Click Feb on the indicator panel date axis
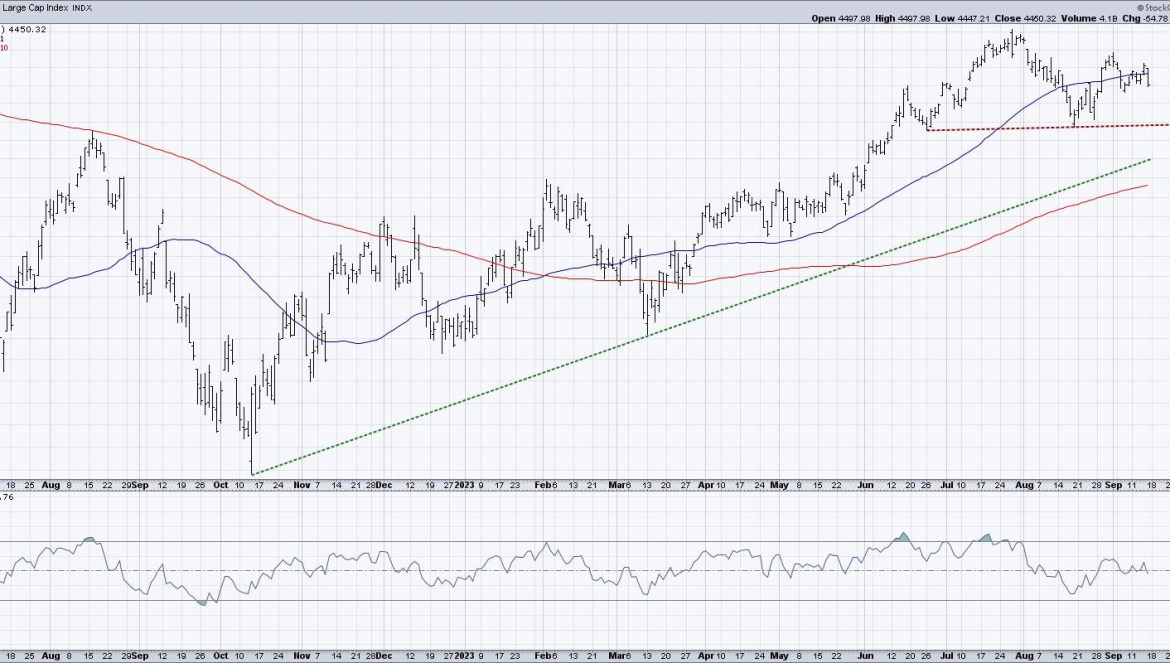Viewport: 1170px width, 663px height. (x=544, y=655)
